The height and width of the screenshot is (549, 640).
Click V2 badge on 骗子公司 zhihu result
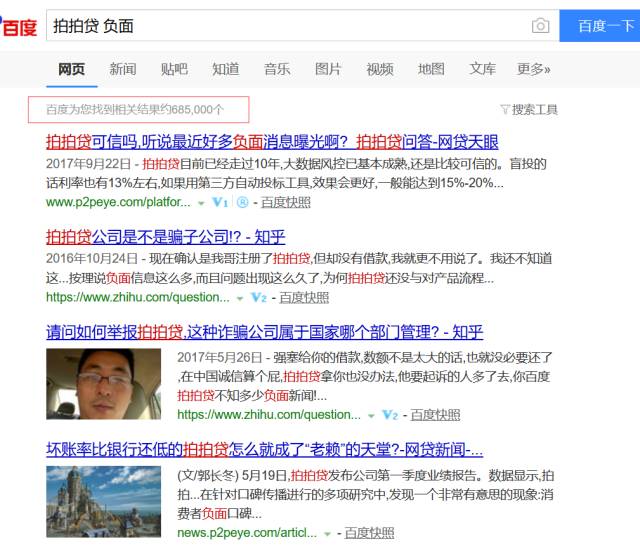259,298
